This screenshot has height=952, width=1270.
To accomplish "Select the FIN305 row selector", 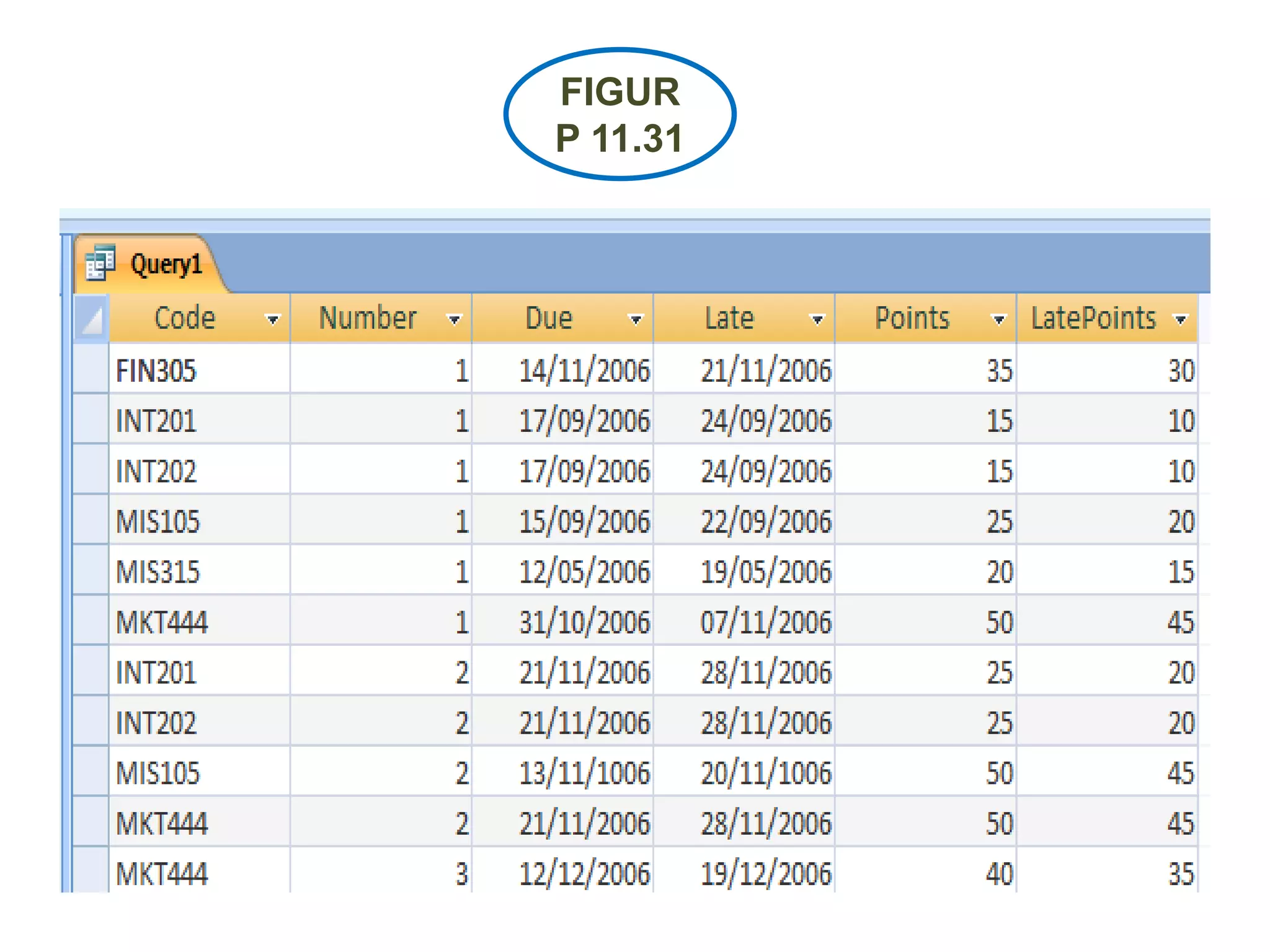I will (x=91, y=369).
